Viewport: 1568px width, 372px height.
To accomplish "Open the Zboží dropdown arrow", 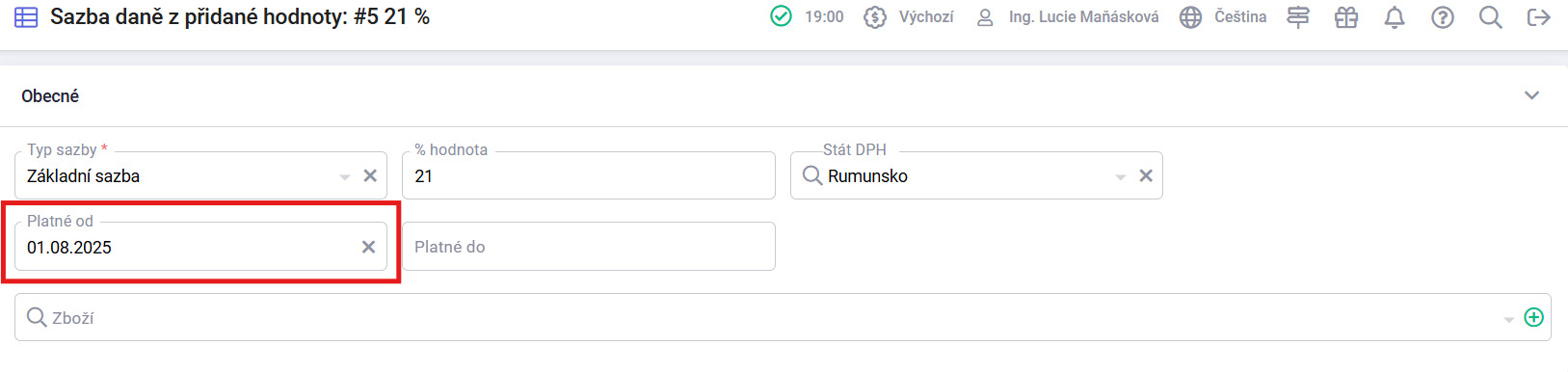I will coord(1508,320).
